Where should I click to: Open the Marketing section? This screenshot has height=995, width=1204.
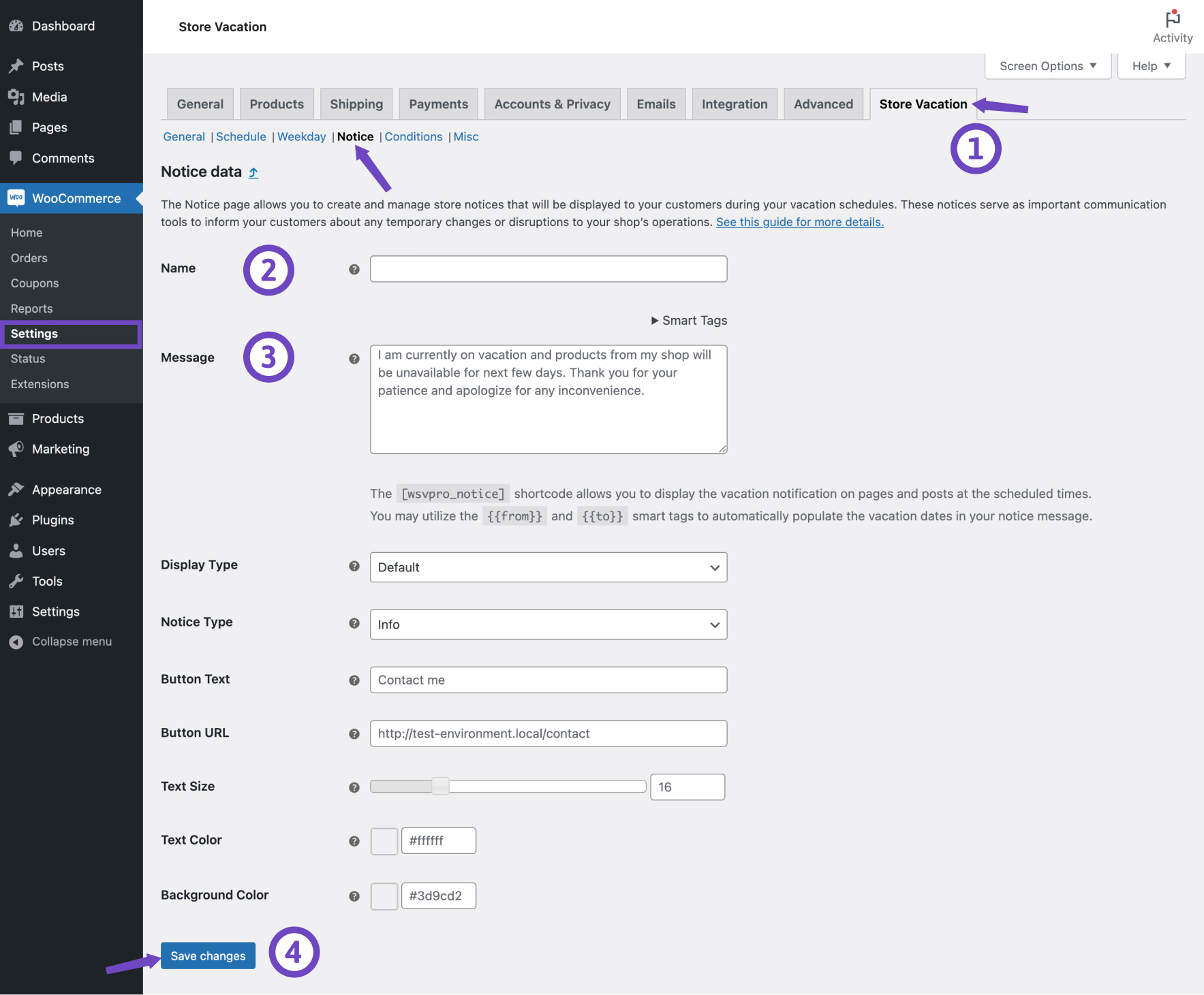coord(61,449)
